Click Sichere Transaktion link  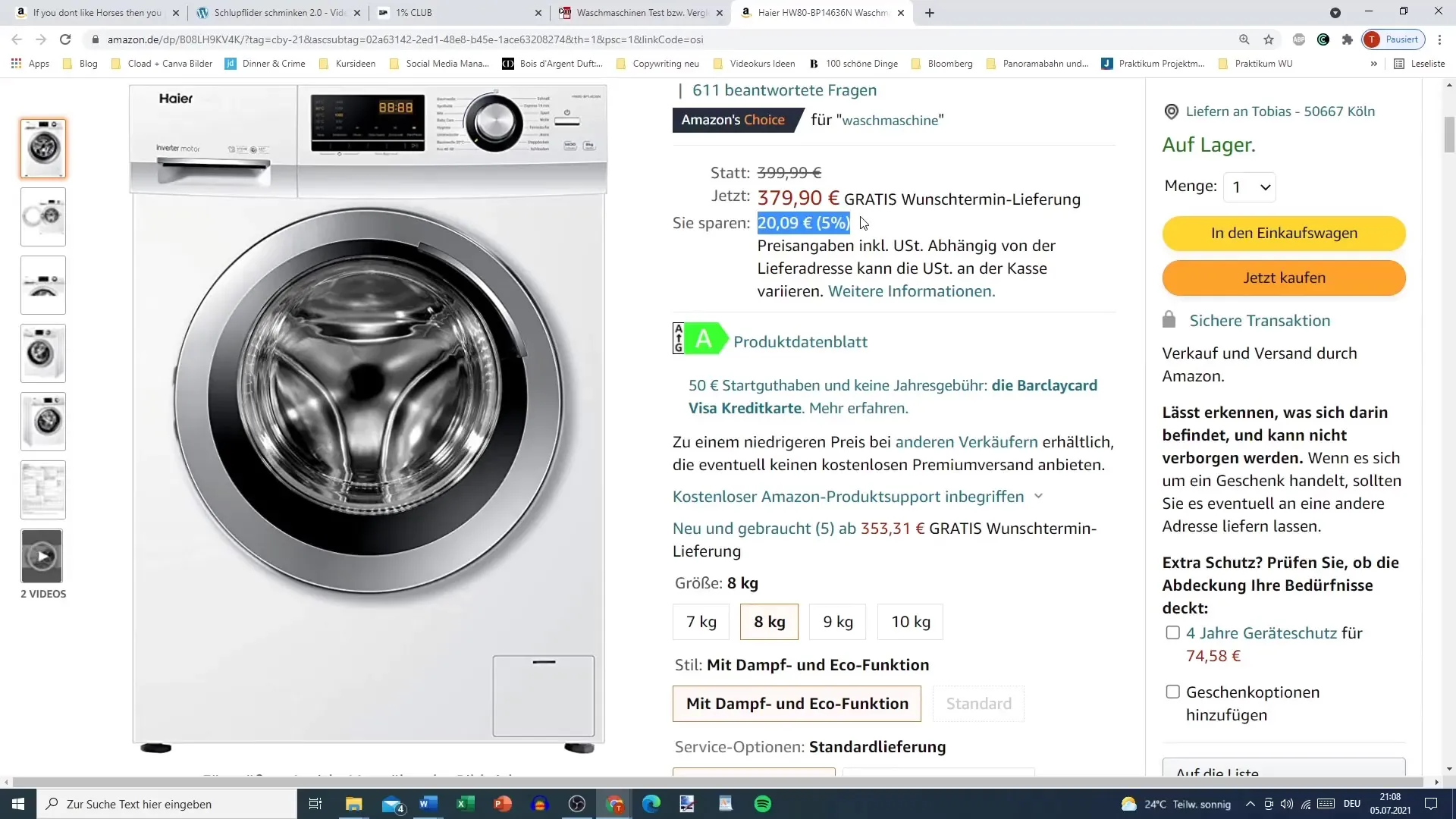pos(1260,321)
